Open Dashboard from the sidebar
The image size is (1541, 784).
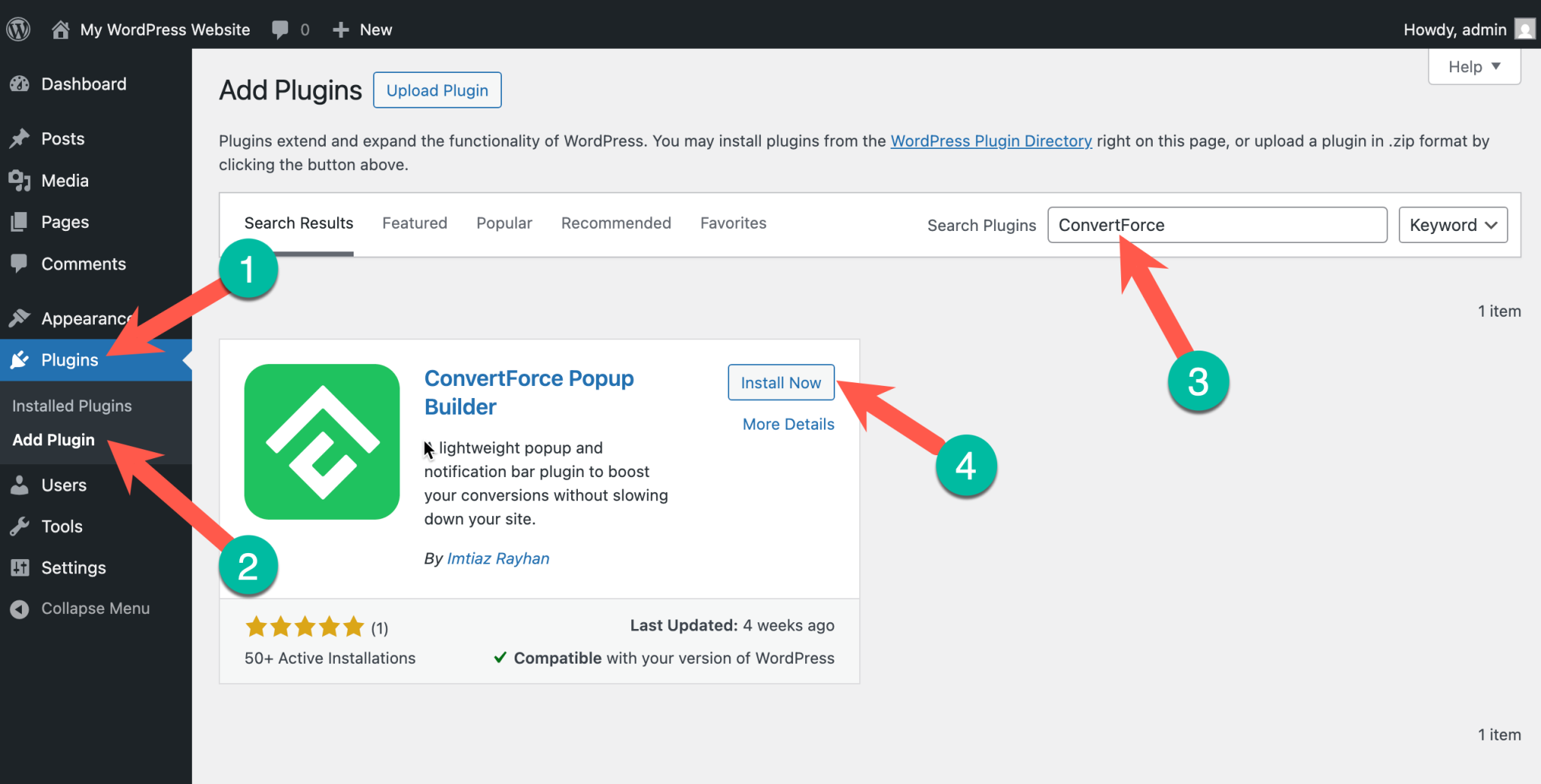point(83,84)
